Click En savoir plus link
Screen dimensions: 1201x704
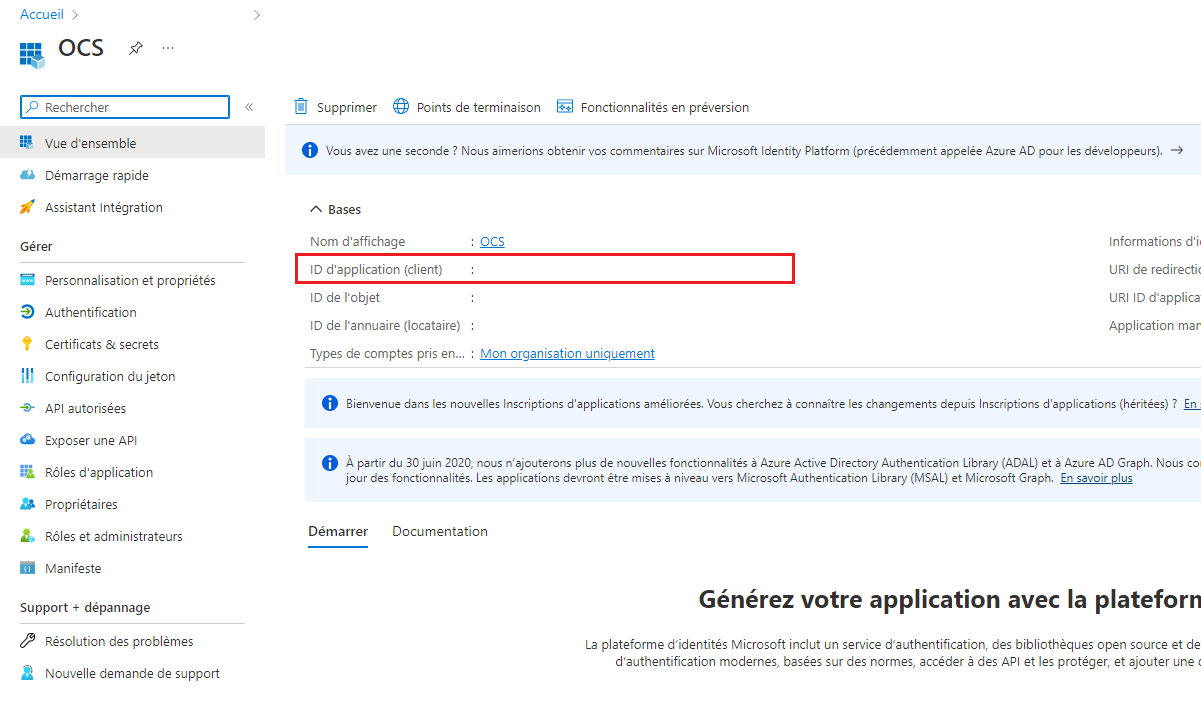click(1096, 478)
